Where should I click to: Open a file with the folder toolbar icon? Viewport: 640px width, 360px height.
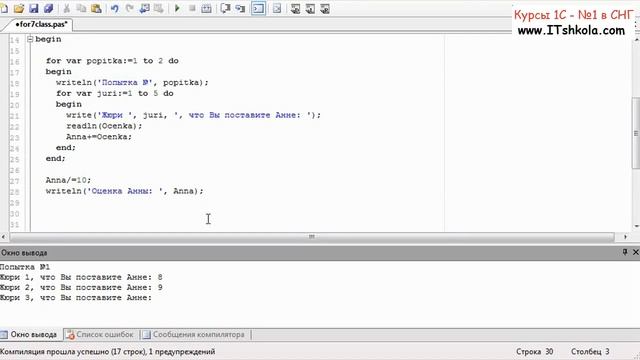[x=19, y=9]
